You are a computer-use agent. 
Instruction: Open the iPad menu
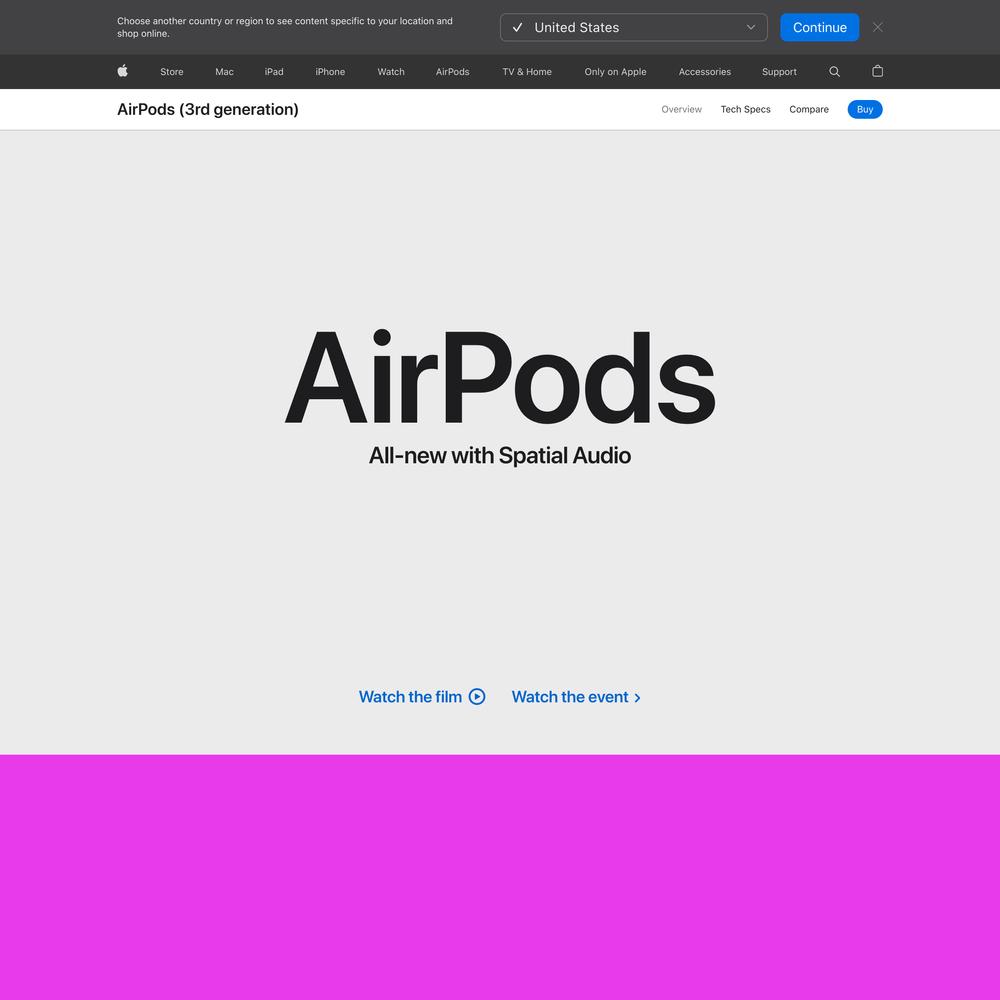point(274,72)
